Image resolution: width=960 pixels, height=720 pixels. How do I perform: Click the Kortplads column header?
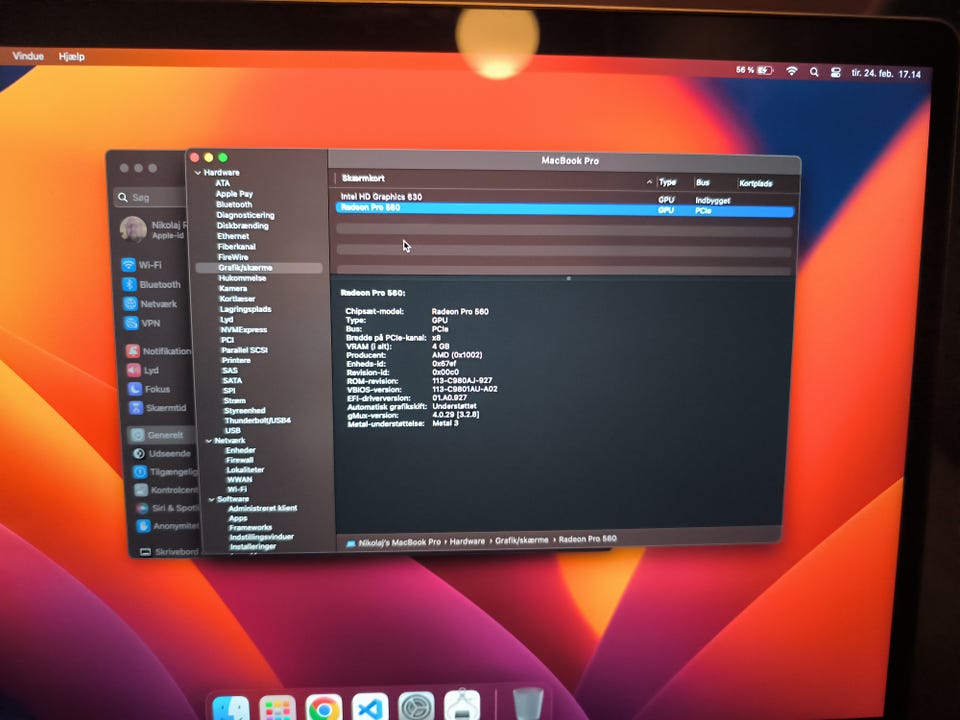point(756,183)
